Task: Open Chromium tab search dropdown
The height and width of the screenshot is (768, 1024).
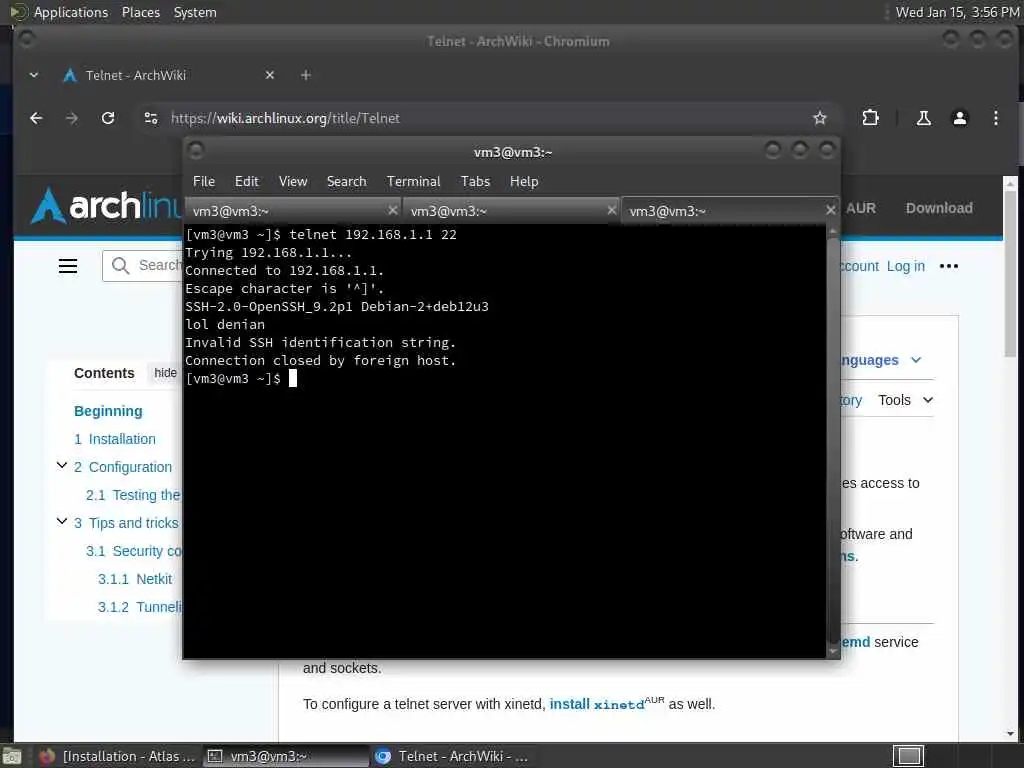Action: click(34, 75)
